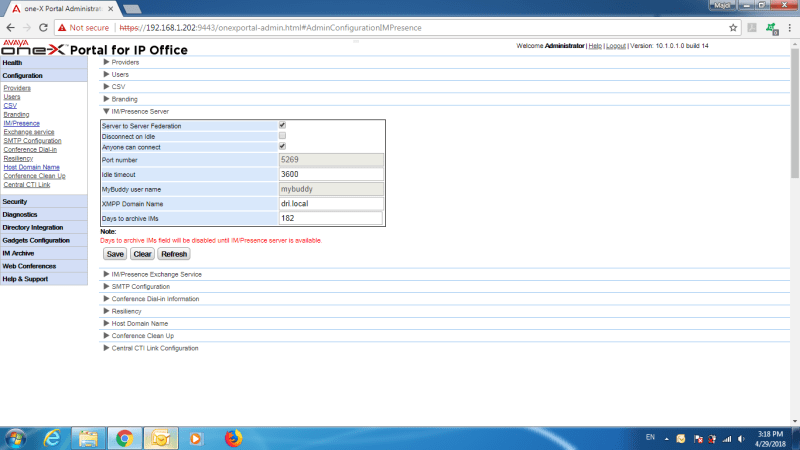The width and height of the screenshot is (800, 450).
Task: Click the Idle timeout field
Action: click(x=331, y=174)
